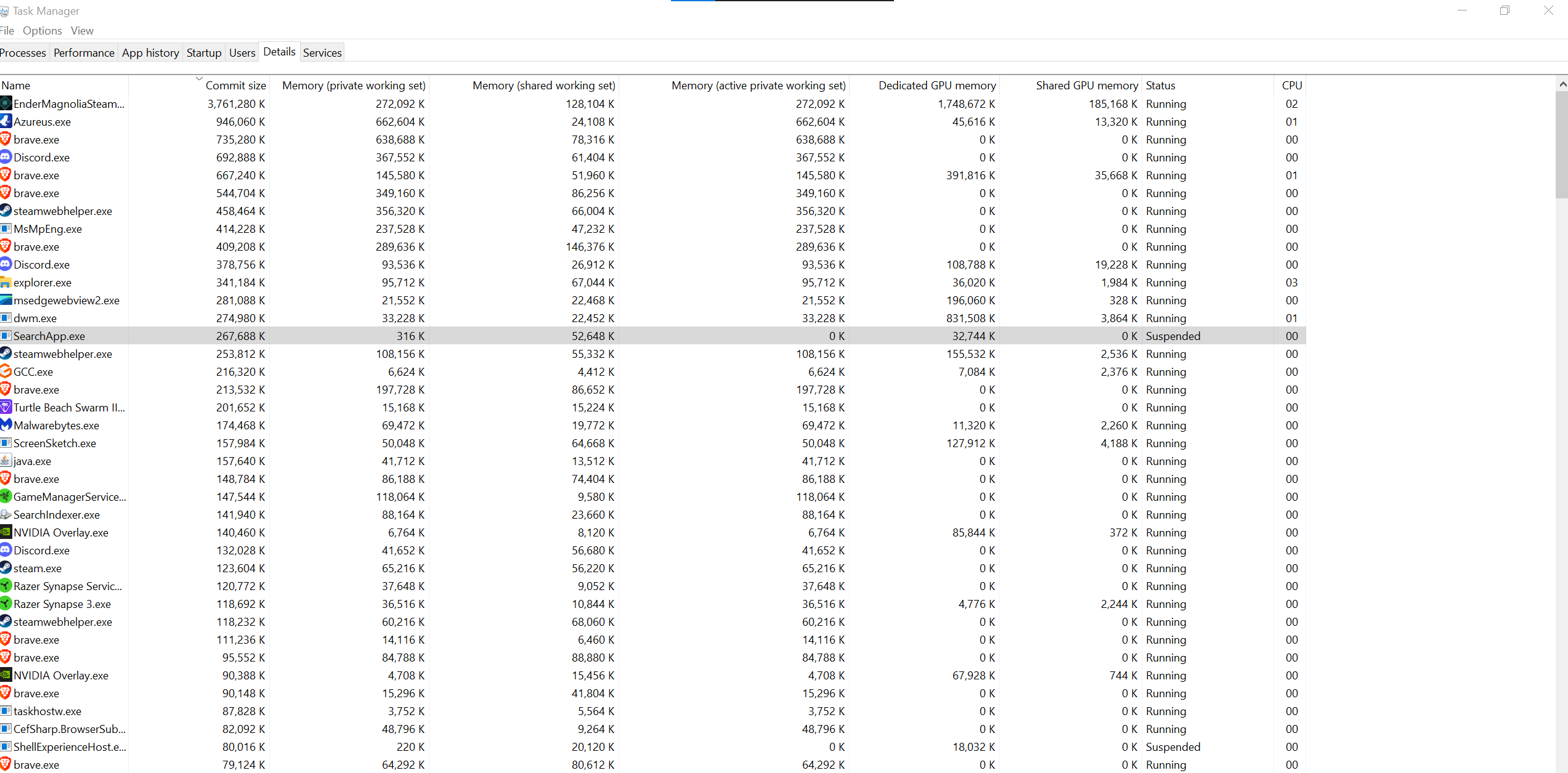This screenshot has width=1568, height=773.
Task: Click the GameManagerService Razer icon
Action: 6,496
